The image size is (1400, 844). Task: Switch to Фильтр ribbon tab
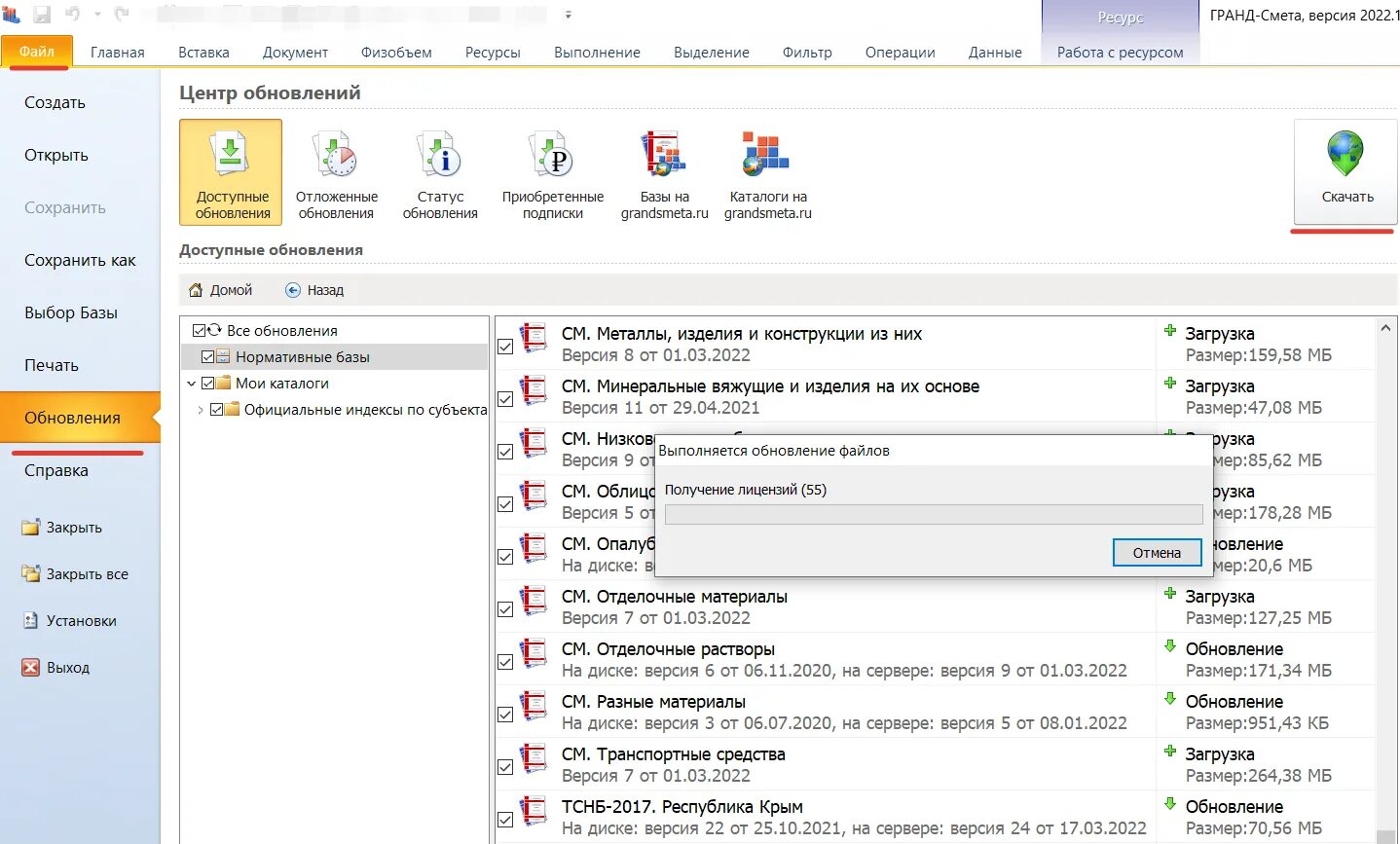click(x=807, y=53)
